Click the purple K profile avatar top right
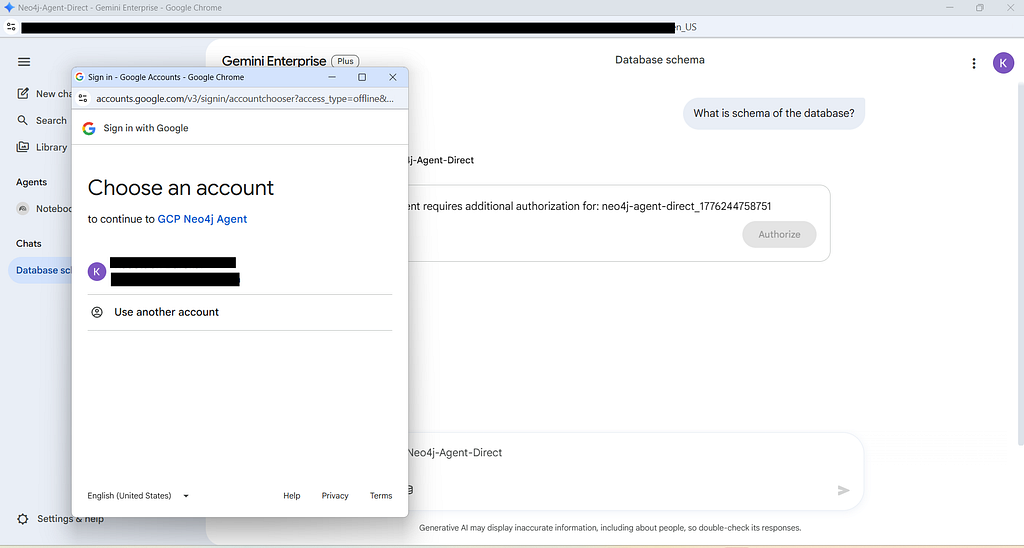 [x=1003, y=63]
